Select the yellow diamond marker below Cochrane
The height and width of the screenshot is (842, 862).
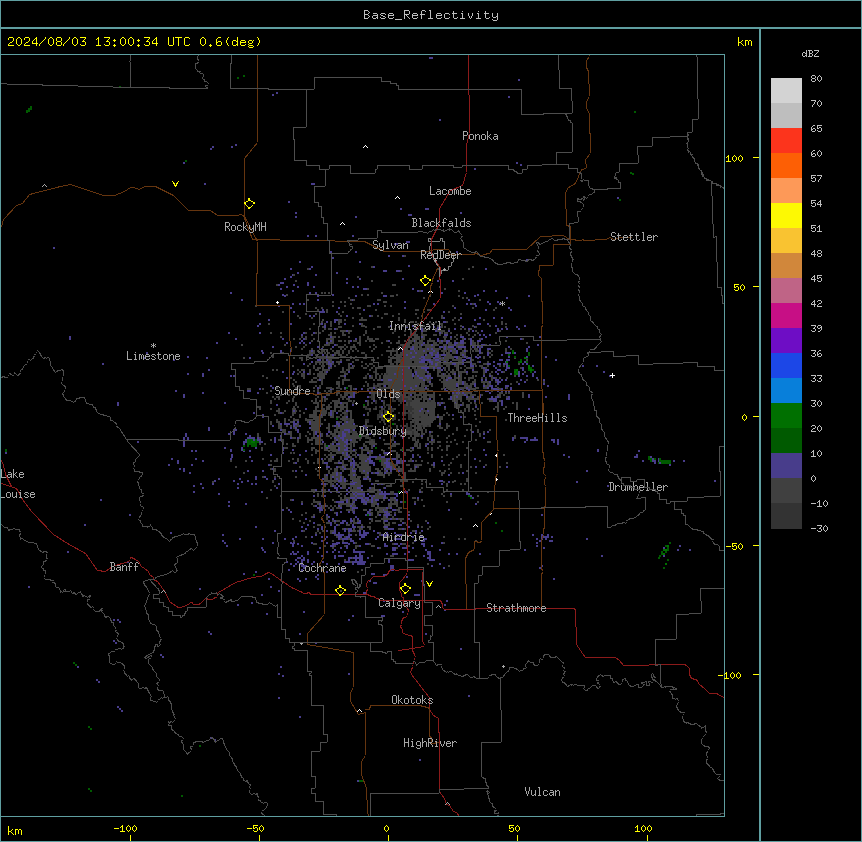coord(340,590)
